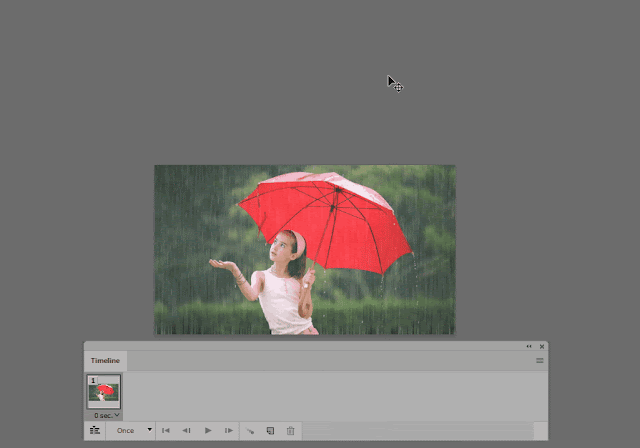The width and height of the screenshot is (640, 448).
Task: Open the 0 sec. frame delay dropdown
Action: tap(107, 415)
